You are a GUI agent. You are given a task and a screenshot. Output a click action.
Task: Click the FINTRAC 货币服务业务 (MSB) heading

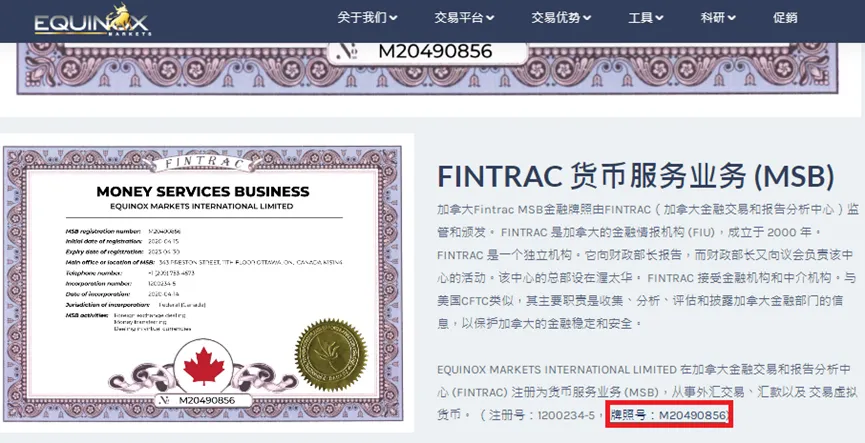coord(636,177)
